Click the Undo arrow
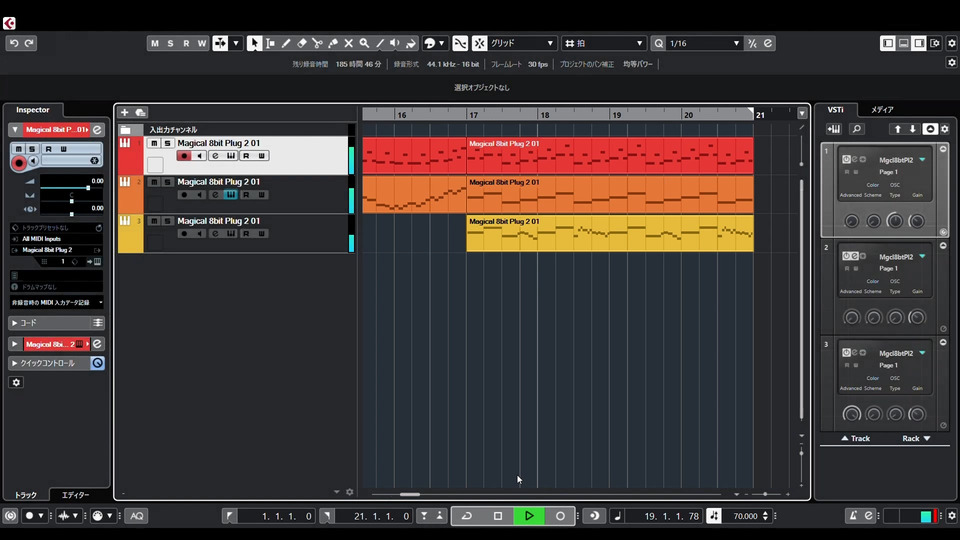 click(13, 43)
